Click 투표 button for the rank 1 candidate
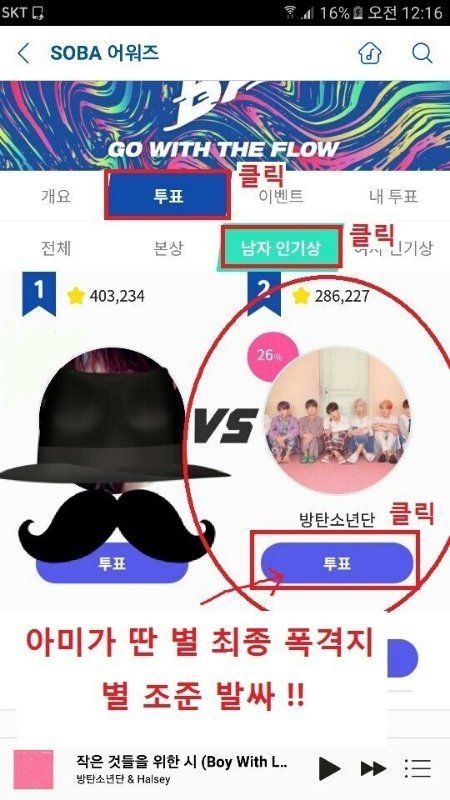450x800 pixels. click(x=112, y=563)
